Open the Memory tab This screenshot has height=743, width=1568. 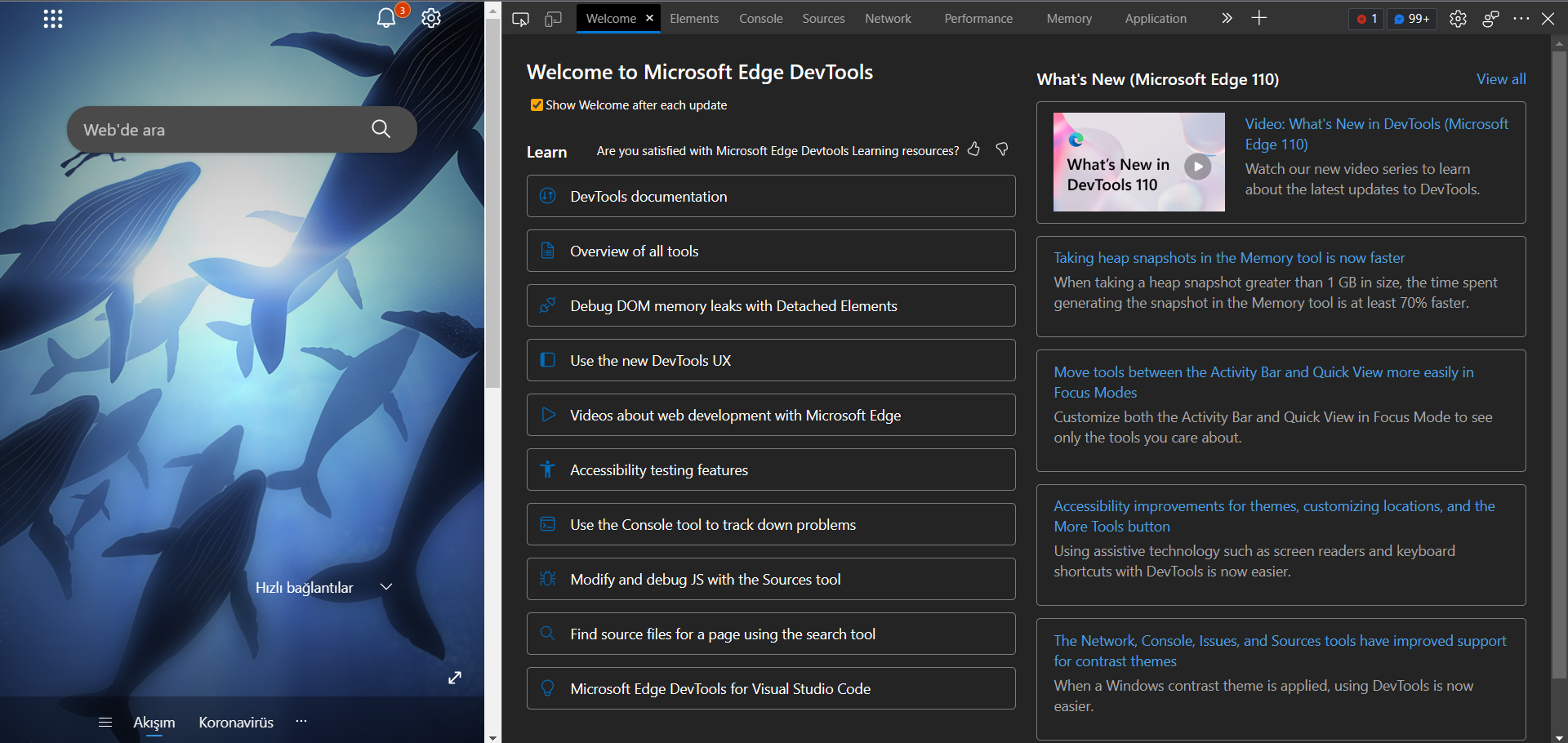pos(1069,19)
